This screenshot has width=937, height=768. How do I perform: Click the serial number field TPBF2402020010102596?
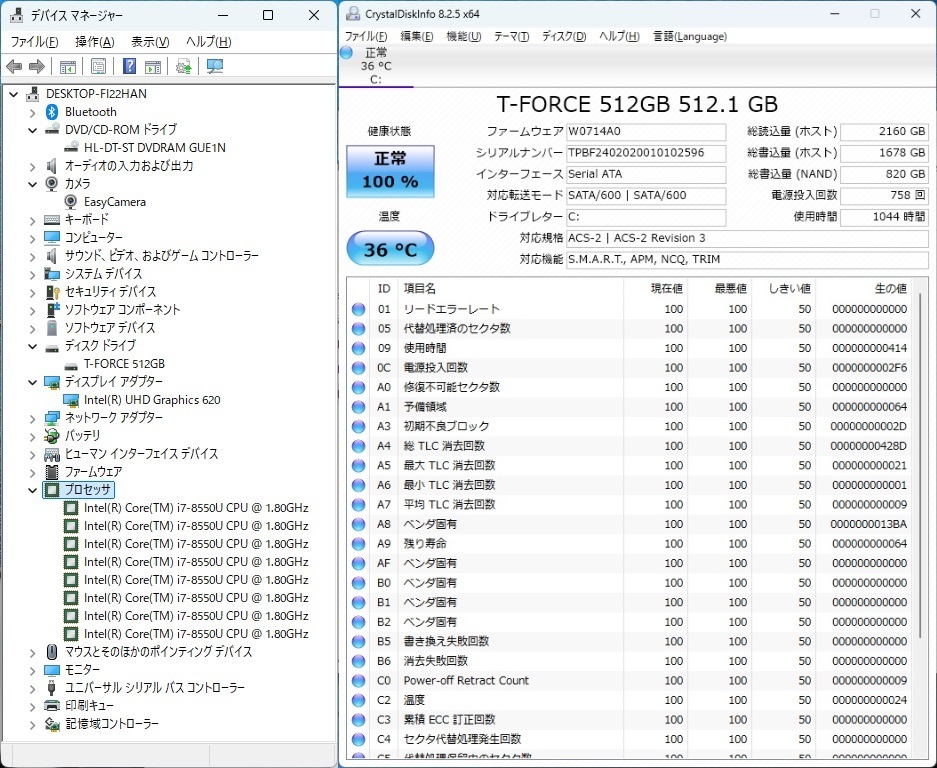646,153
